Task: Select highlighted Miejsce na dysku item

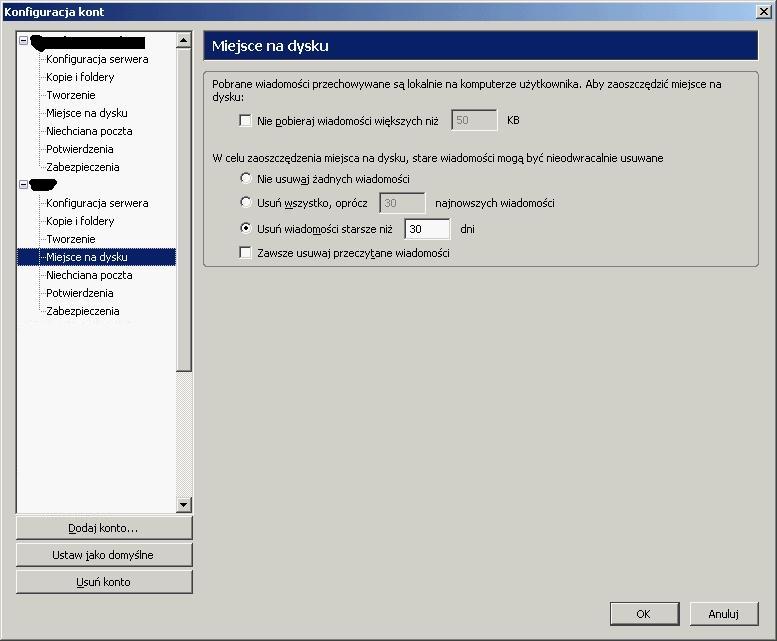Action: click(x=97, y=257)
